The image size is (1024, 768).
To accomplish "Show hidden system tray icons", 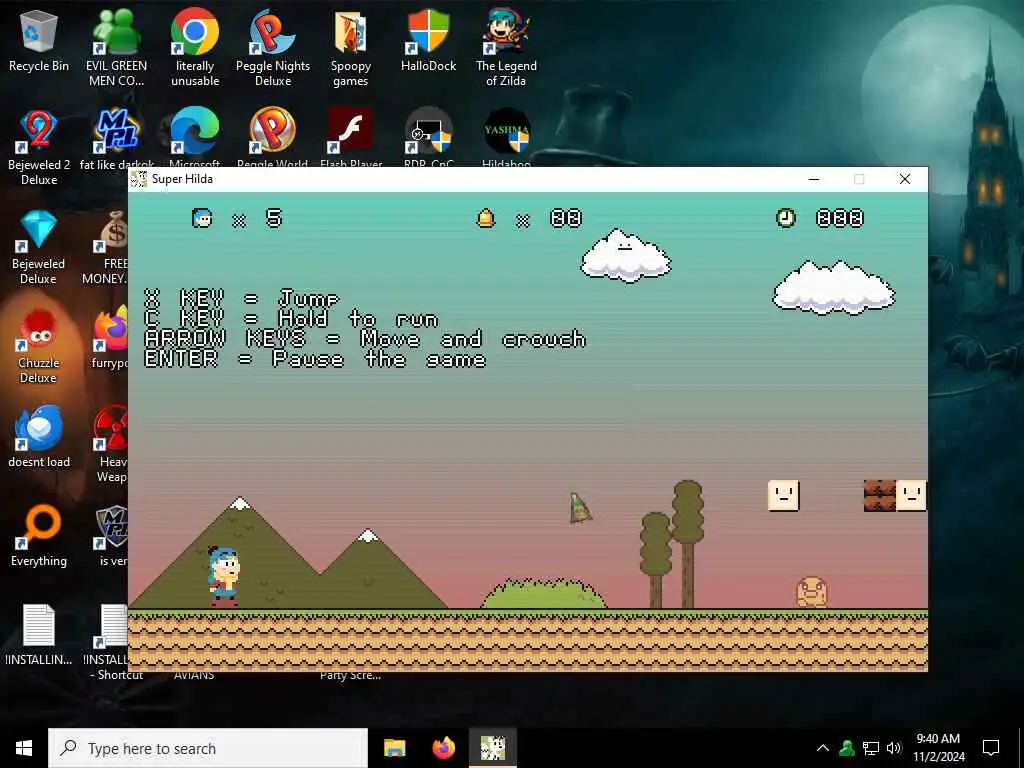I will point(823,748).
